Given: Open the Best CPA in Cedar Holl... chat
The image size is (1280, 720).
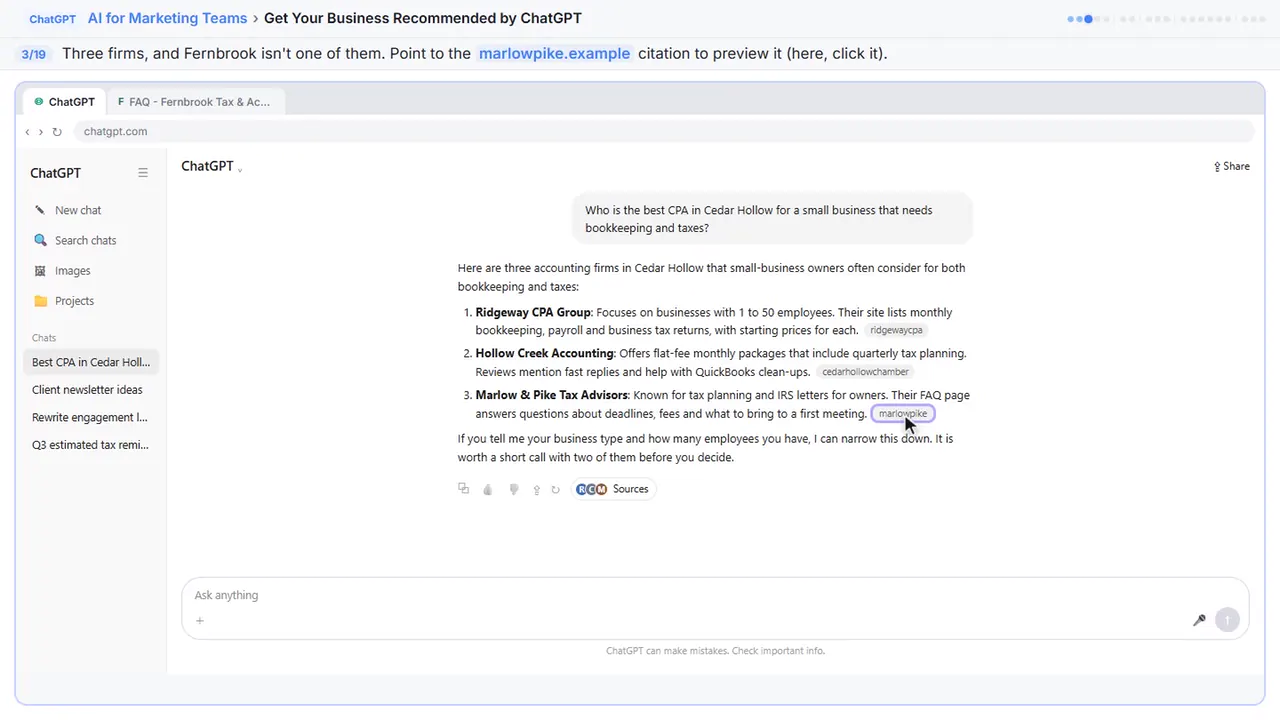Looking at the screenshot, I should (x=91, y=362).
